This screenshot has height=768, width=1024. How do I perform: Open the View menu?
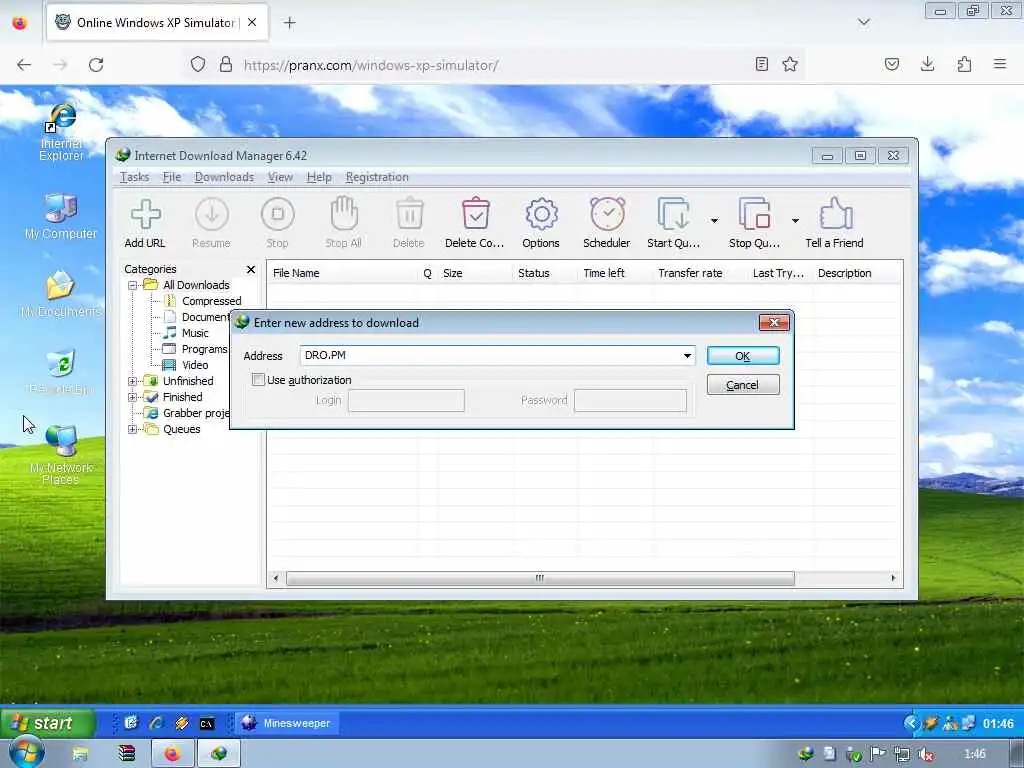coord(280,177)
